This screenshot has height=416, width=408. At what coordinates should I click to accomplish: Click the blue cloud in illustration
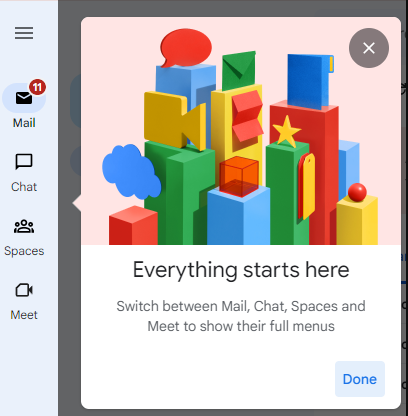click(x=131, y=171)
